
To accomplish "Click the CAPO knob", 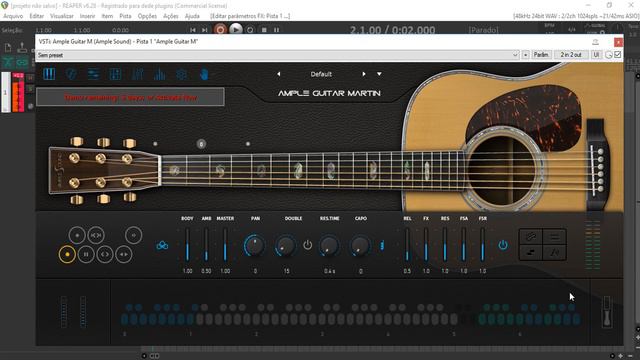I will [x=360, y=246].
